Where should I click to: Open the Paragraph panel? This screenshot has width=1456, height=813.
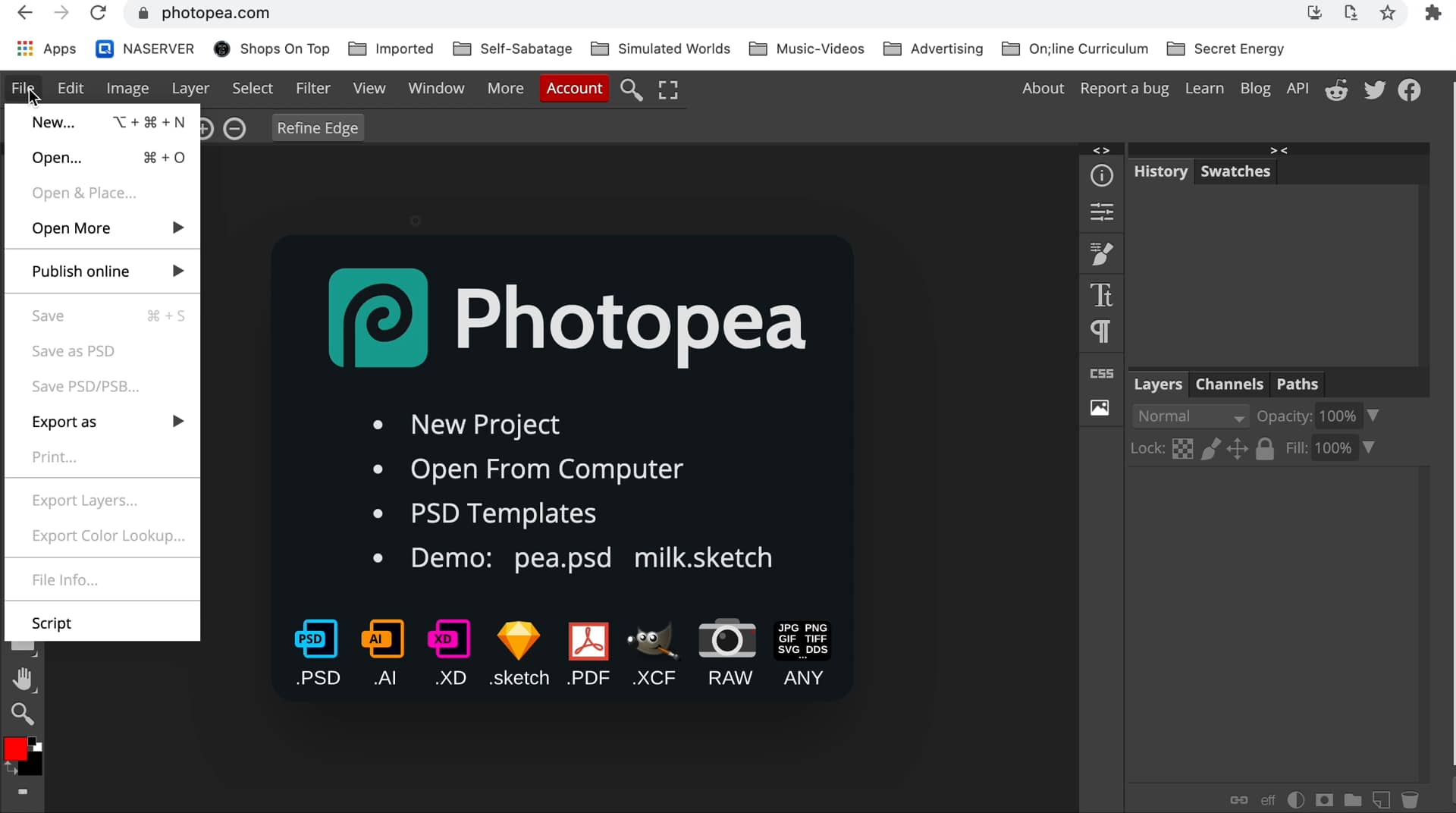point(1102,332)
